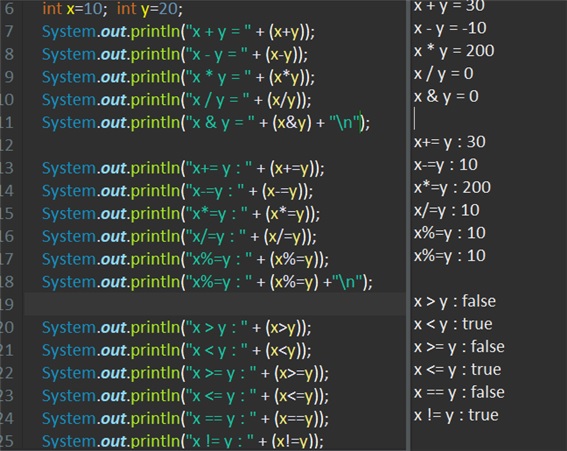Click output line 'x != y : true'
The width and height of the screenshot is (567, 451).
456,416
